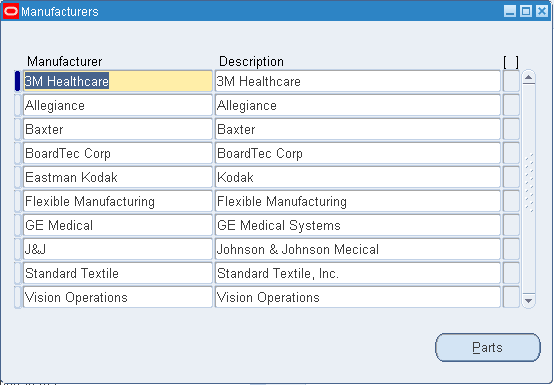Open the Parts button

(488, 347)
